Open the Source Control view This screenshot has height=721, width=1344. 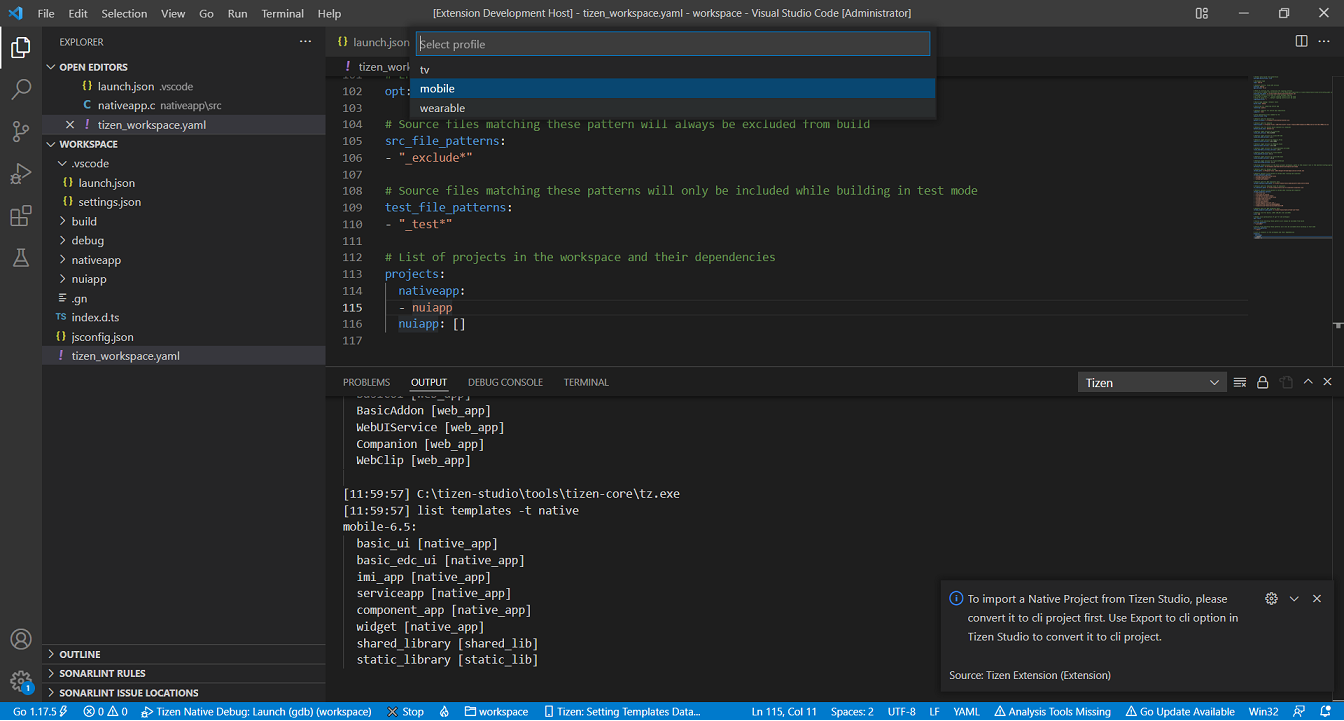point(21,132)
